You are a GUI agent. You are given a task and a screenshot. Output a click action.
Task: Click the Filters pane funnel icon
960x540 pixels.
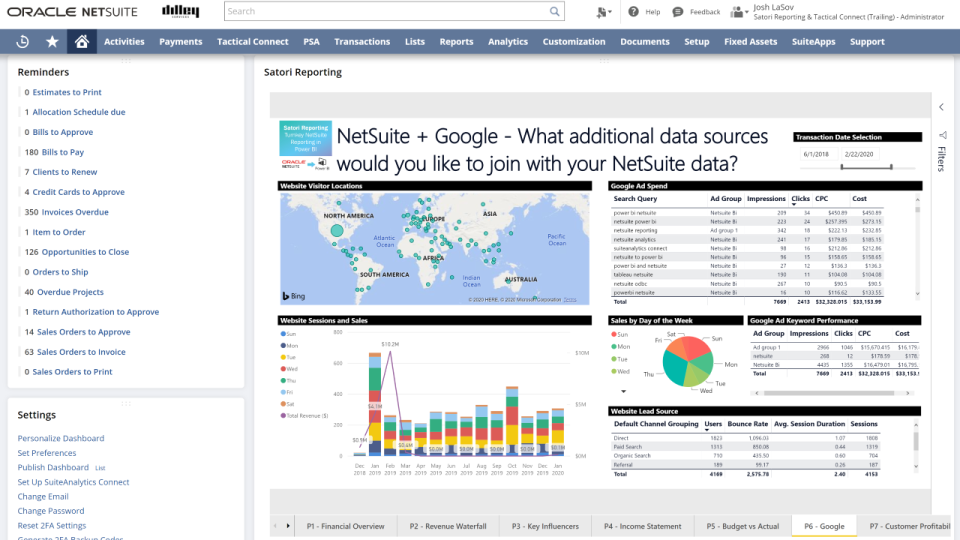pyautogui.click(x=942, y=135)
